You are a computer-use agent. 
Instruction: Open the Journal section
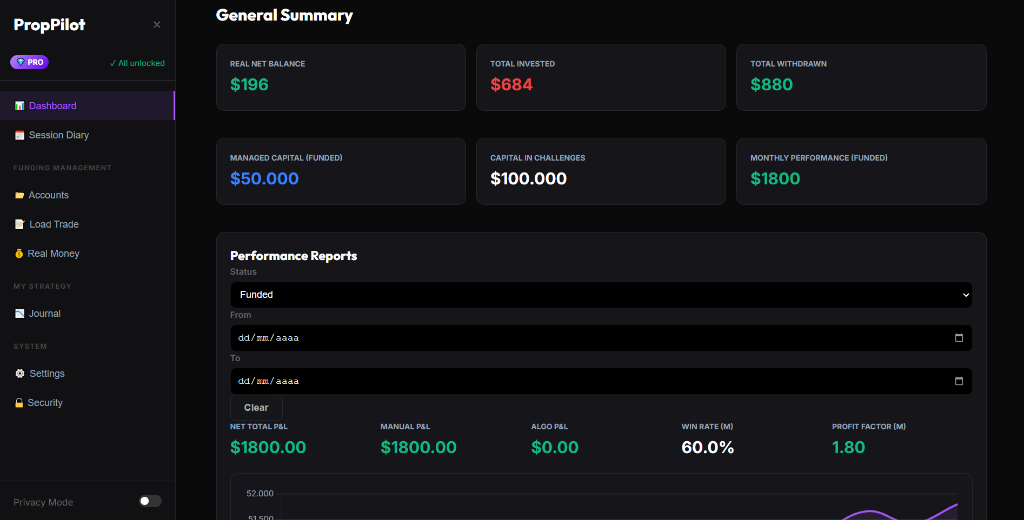88,314
